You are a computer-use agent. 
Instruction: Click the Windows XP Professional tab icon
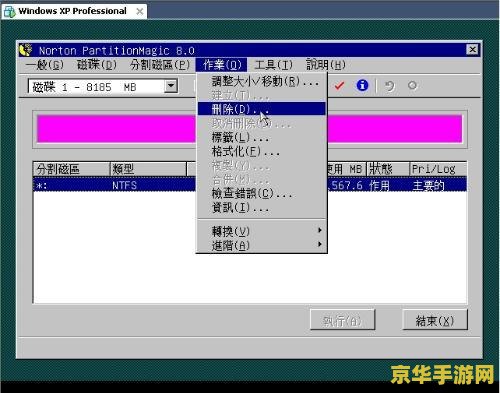coord(9,12)
